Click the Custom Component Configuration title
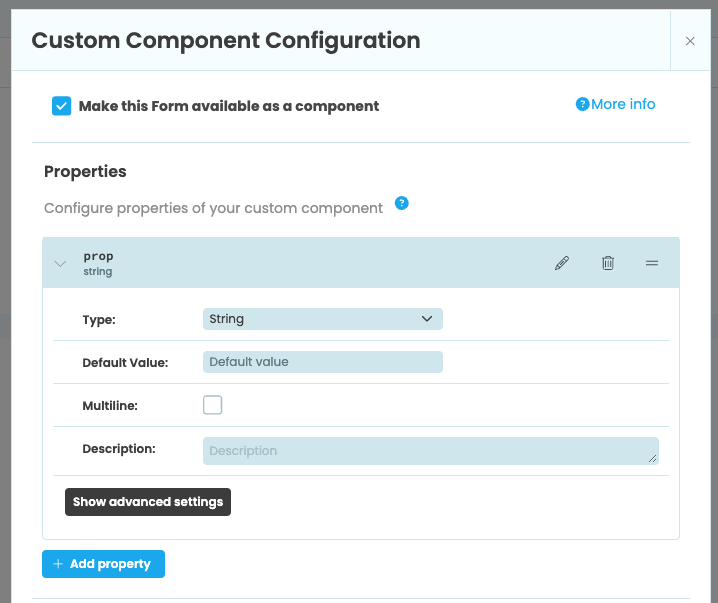The width and height of the screenshot is (718, 603). 226,40
